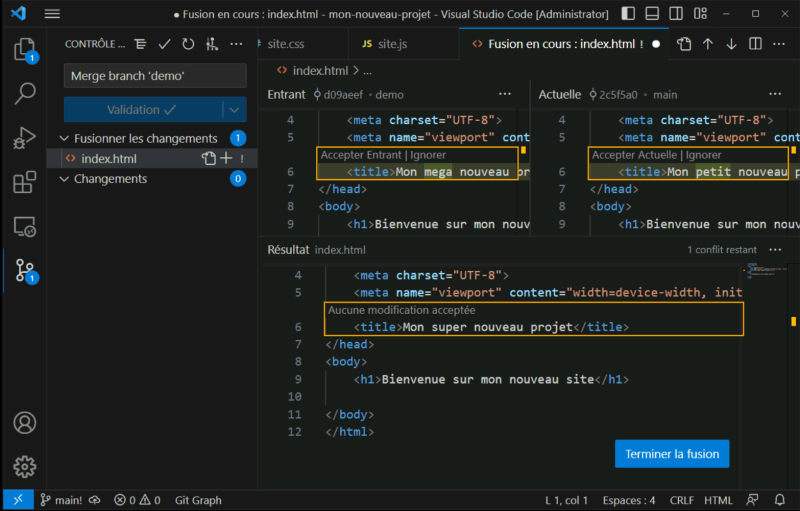Click the tree view toggle in source control header
This screenshot has height=511, width=800.
140,44
